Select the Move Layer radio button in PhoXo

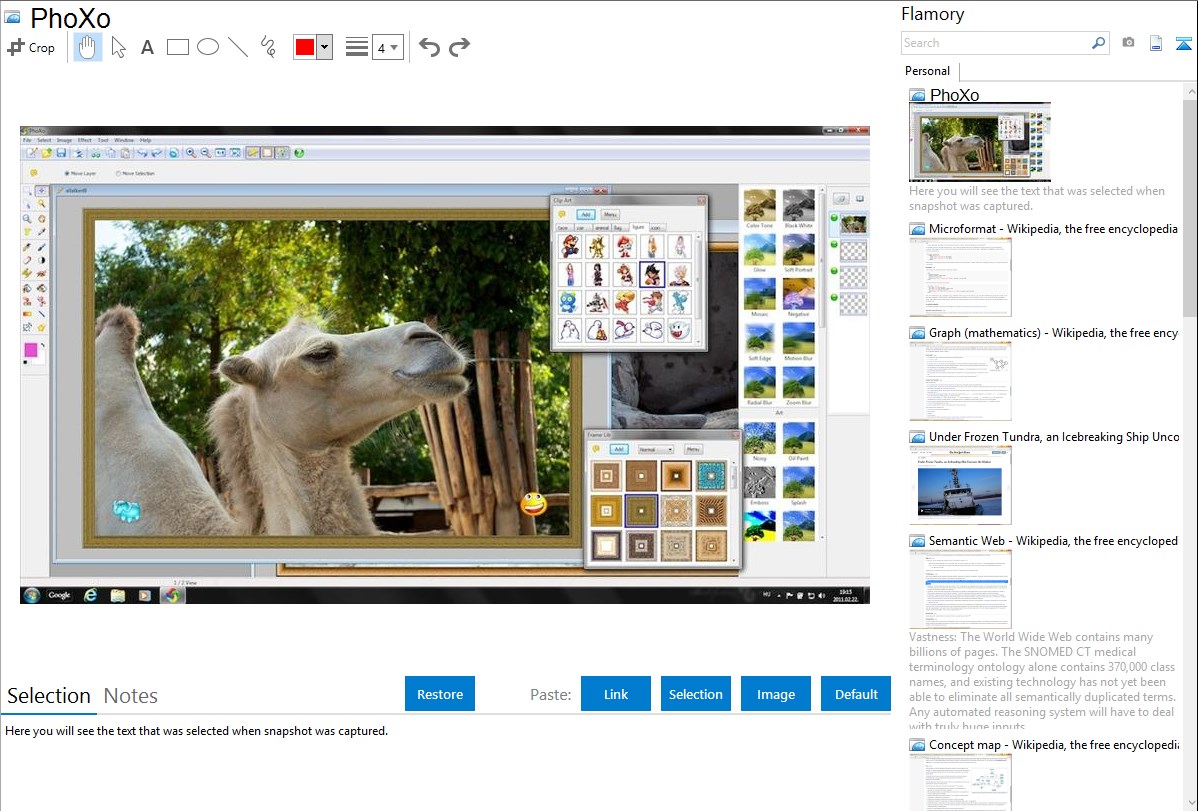point(79,174)
